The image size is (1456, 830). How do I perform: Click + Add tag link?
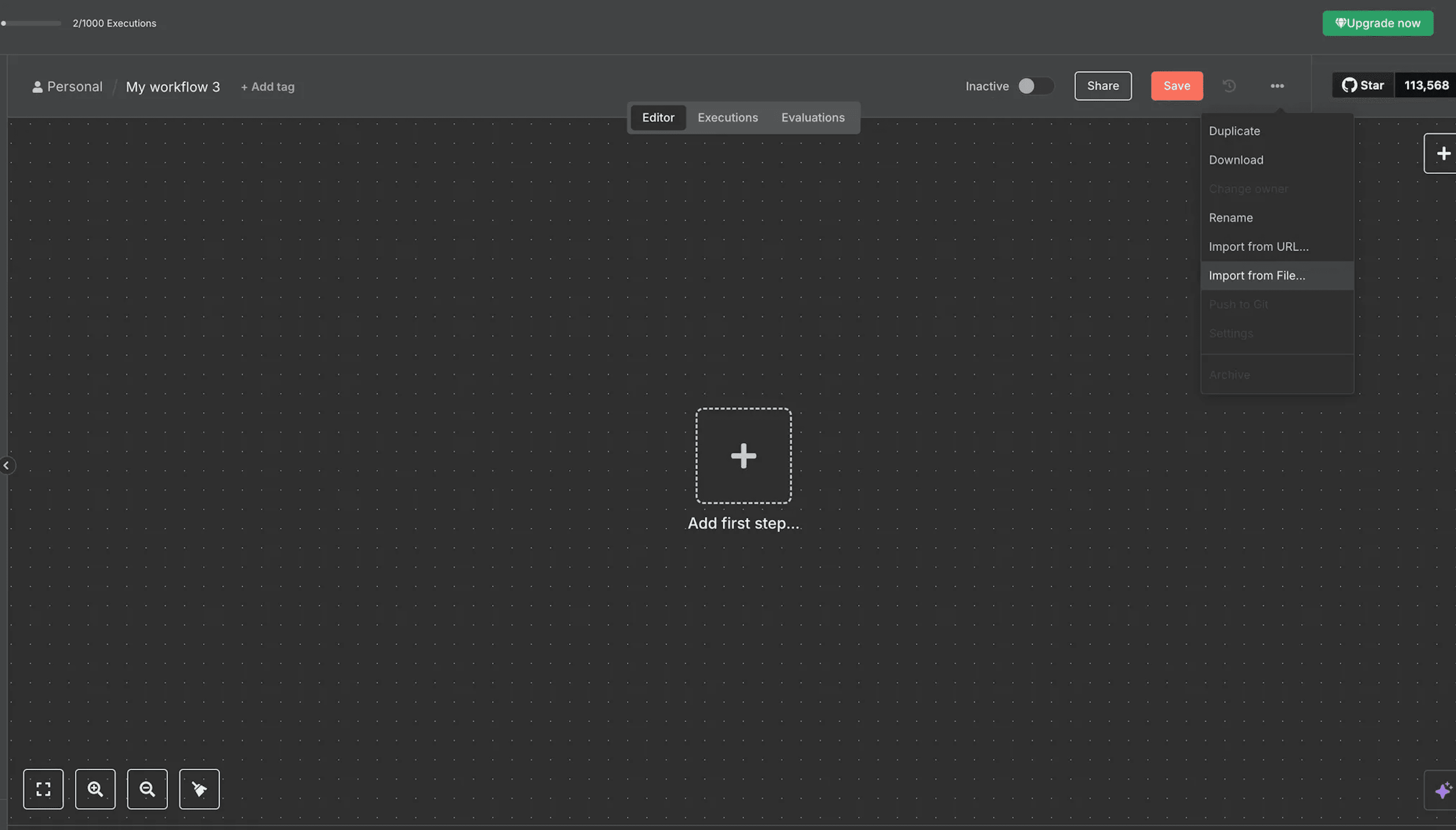coord(267,87)
